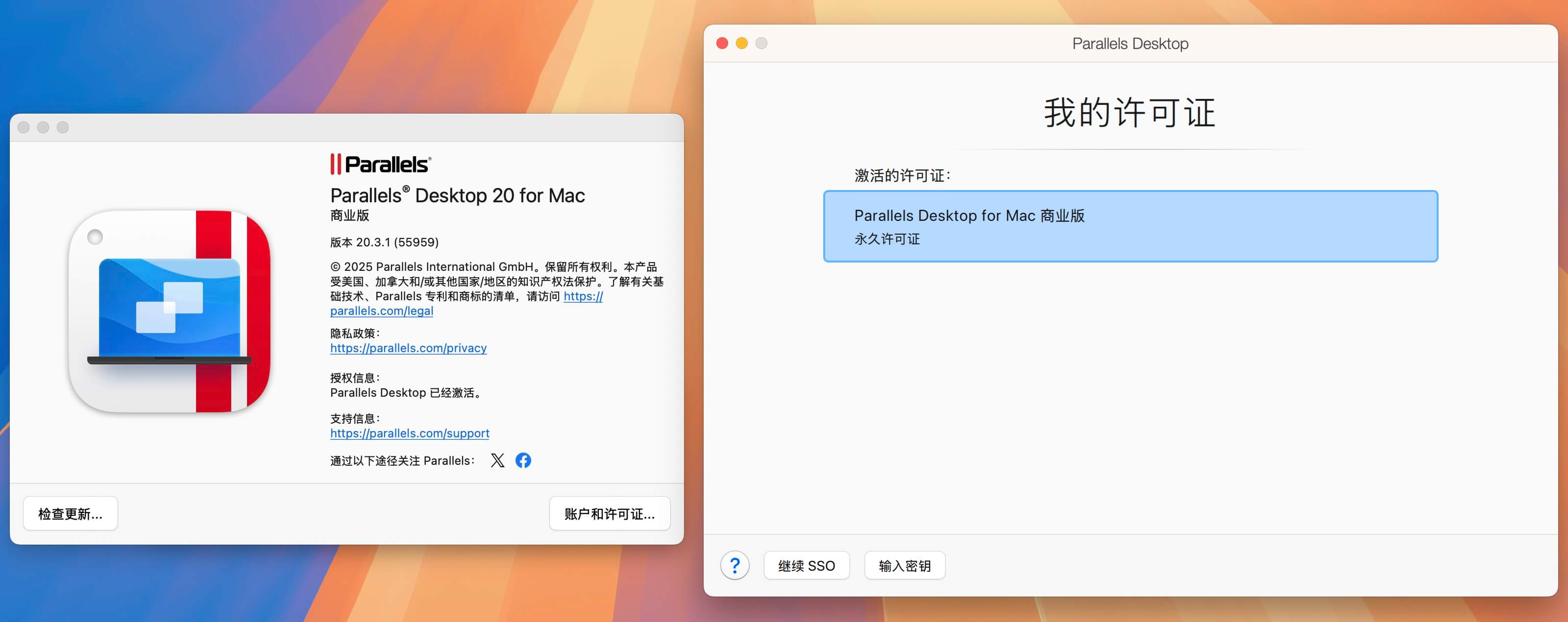Click version text 版本 20.3.1 (55959)

tap(384, 242)
